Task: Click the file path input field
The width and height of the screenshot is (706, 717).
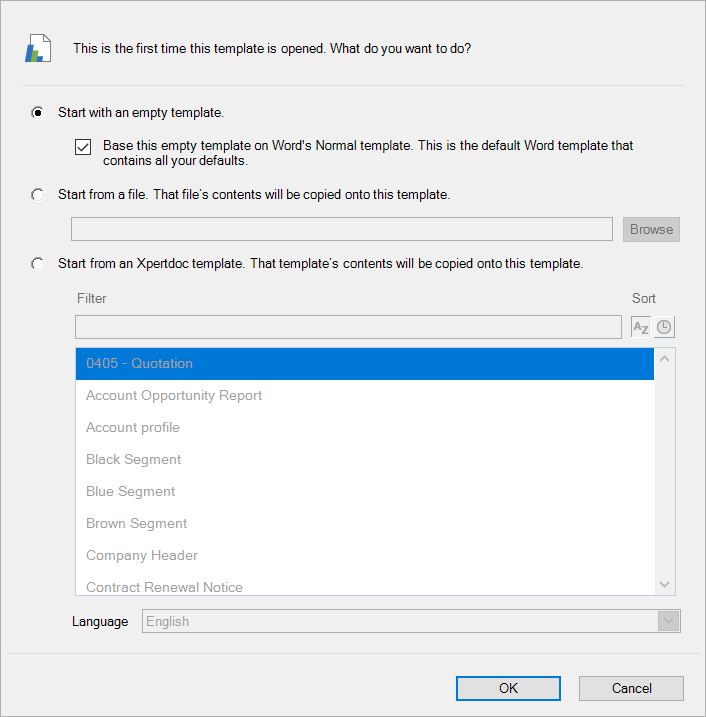Action: point(342,229)
